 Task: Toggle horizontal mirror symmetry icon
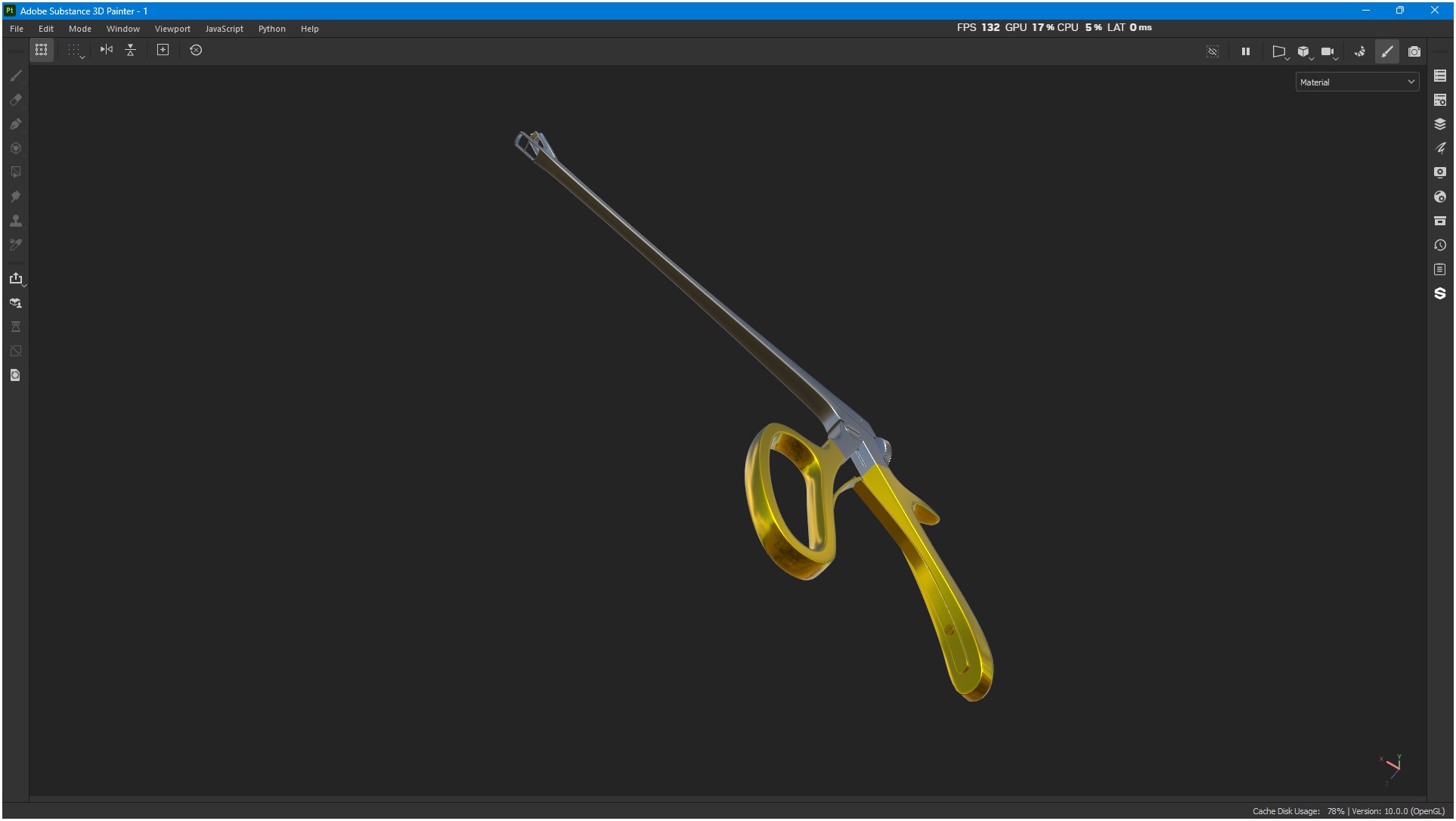coord(107,50)
